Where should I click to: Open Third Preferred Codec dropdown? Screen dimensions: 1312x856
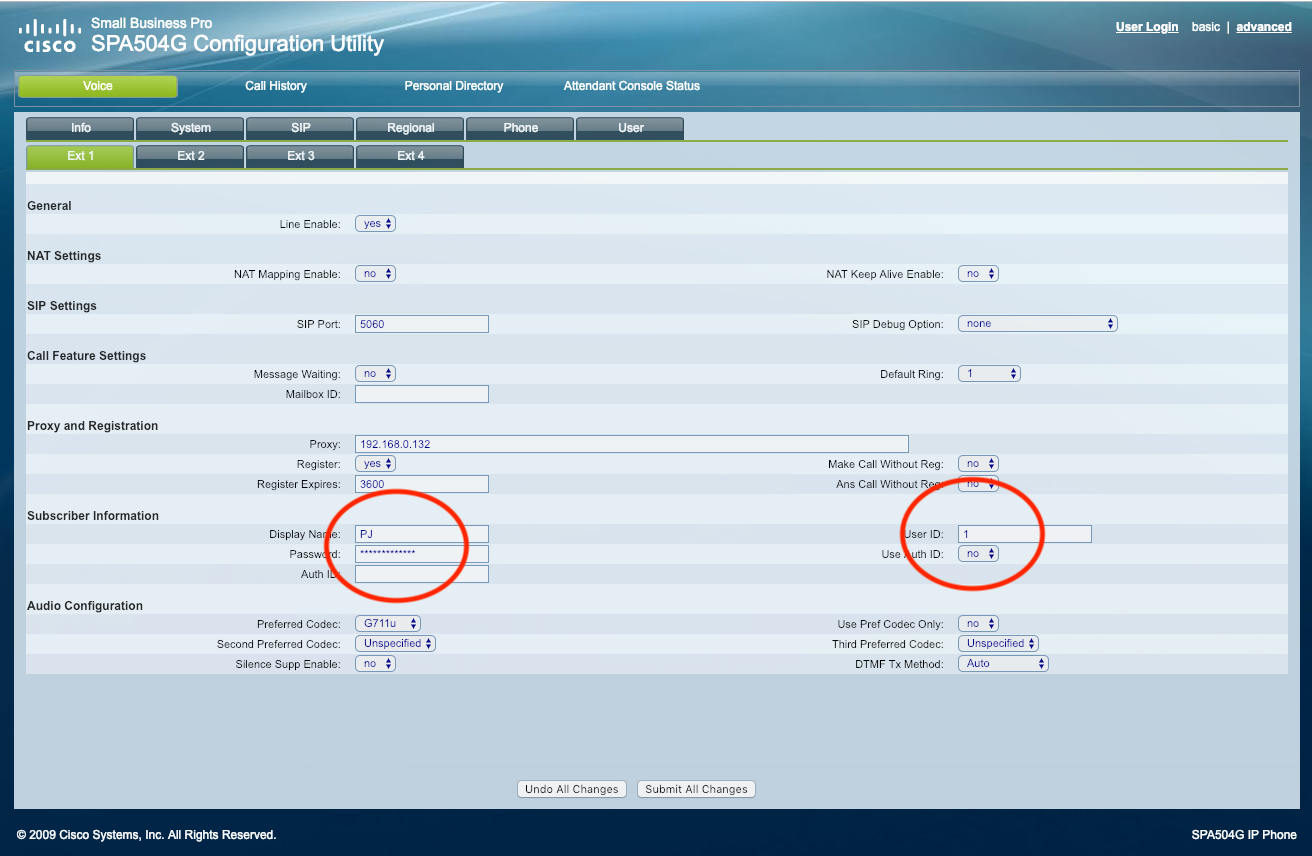(999, 644)
